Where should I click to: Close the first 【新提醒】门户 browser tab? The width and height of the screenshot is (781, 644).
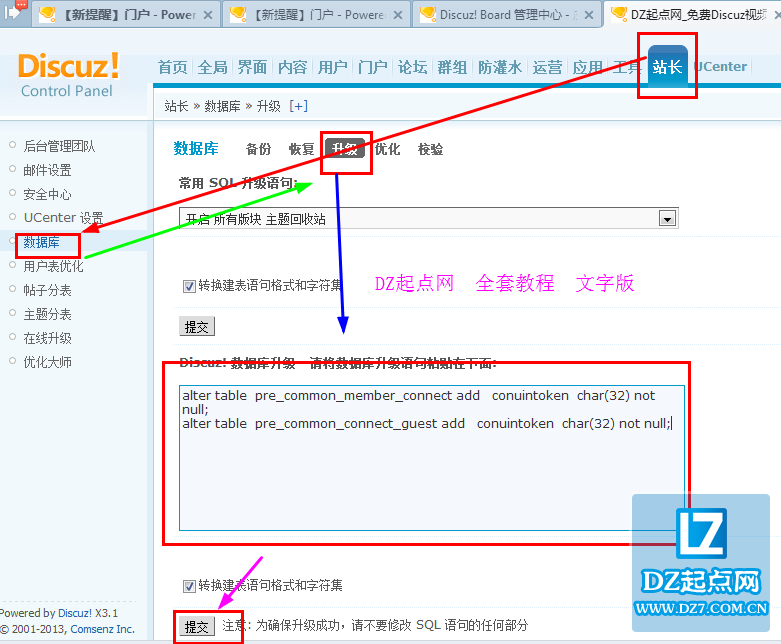tap(208, 15)
